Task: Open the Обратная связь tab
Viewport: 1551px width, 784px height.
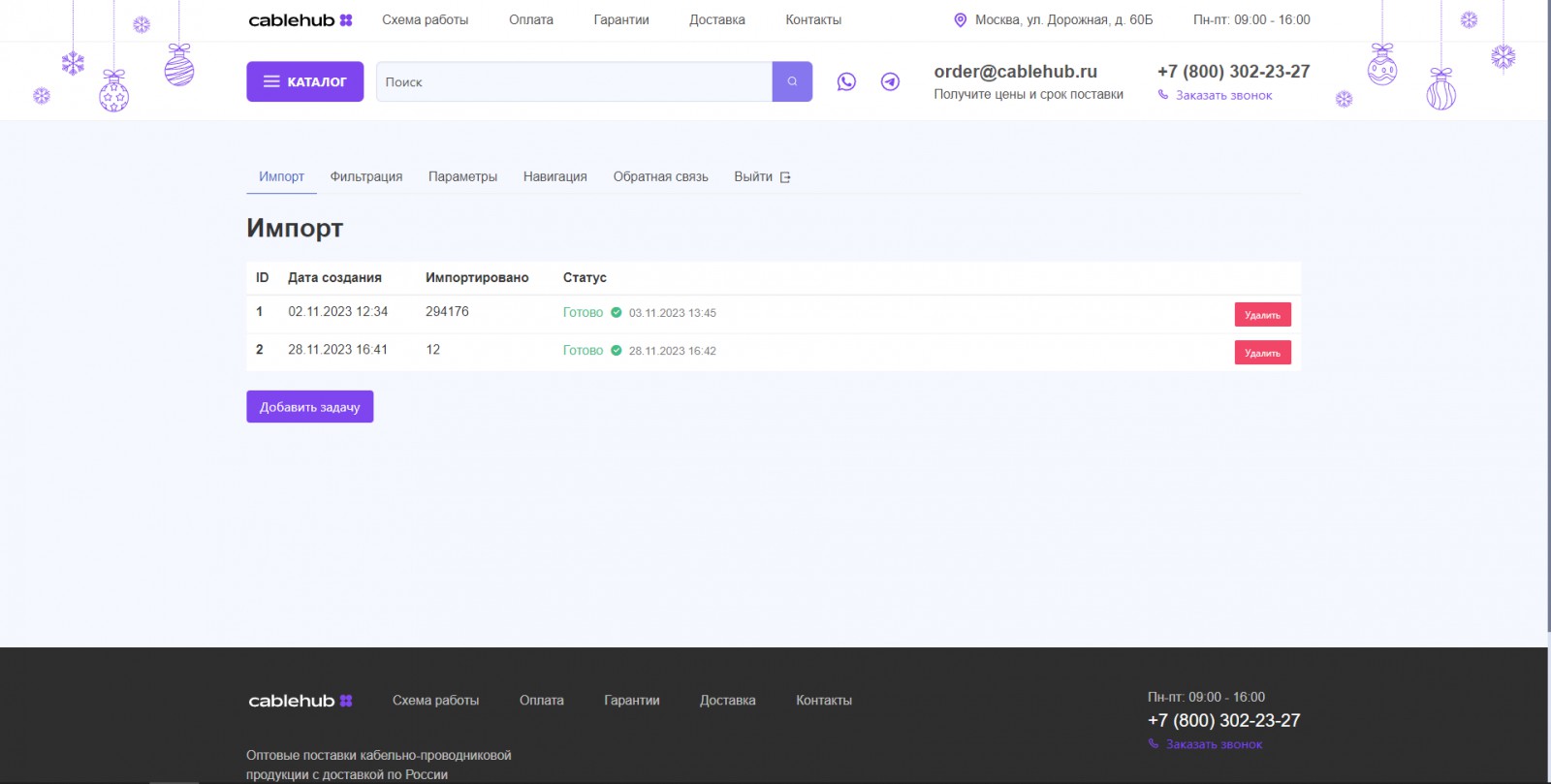Action: coord(660,176)
